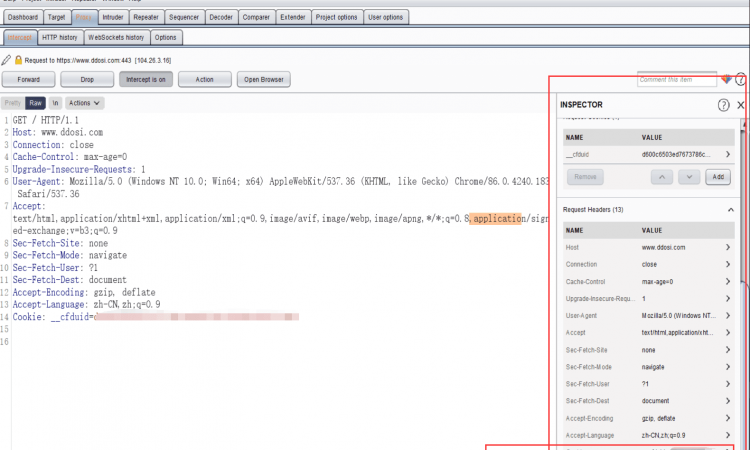The height and width of the screenshot is (450, 750).
Task: Expand the Host header row
Action: 728,247
